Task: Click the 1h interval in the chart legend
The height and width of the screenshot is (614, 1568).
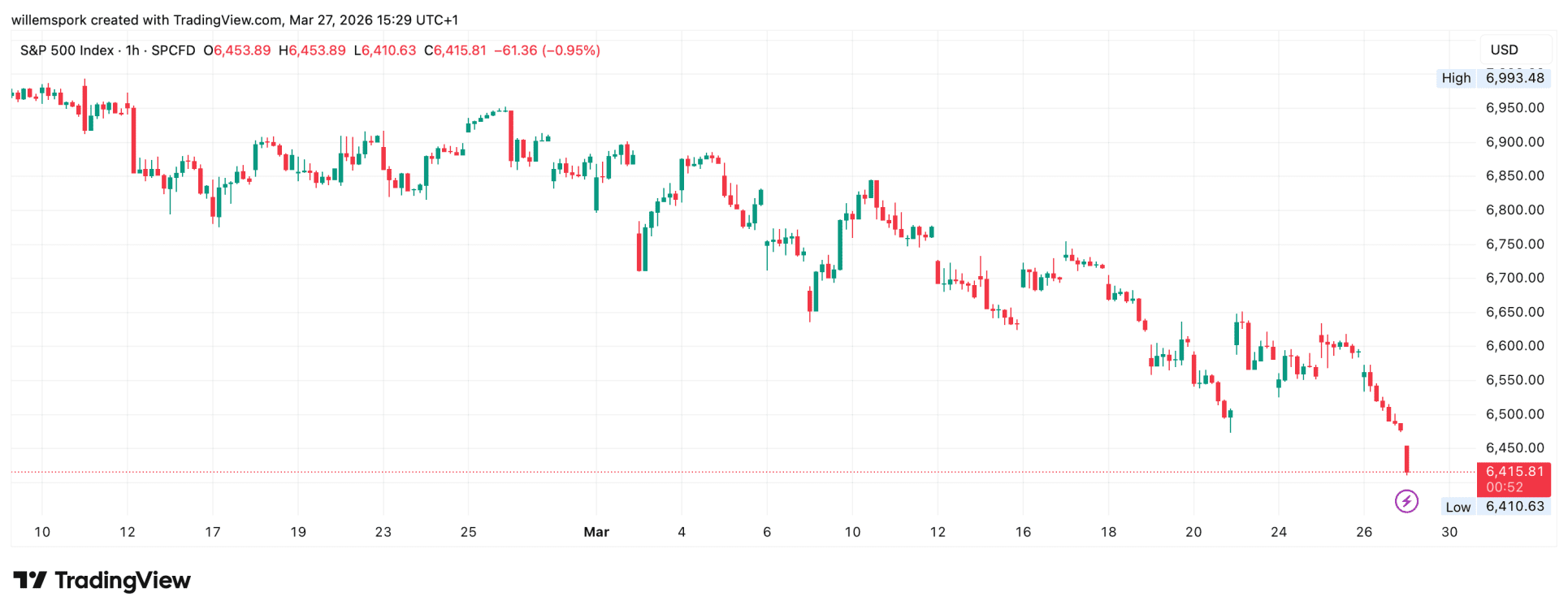Action: (x=132, y=50)
